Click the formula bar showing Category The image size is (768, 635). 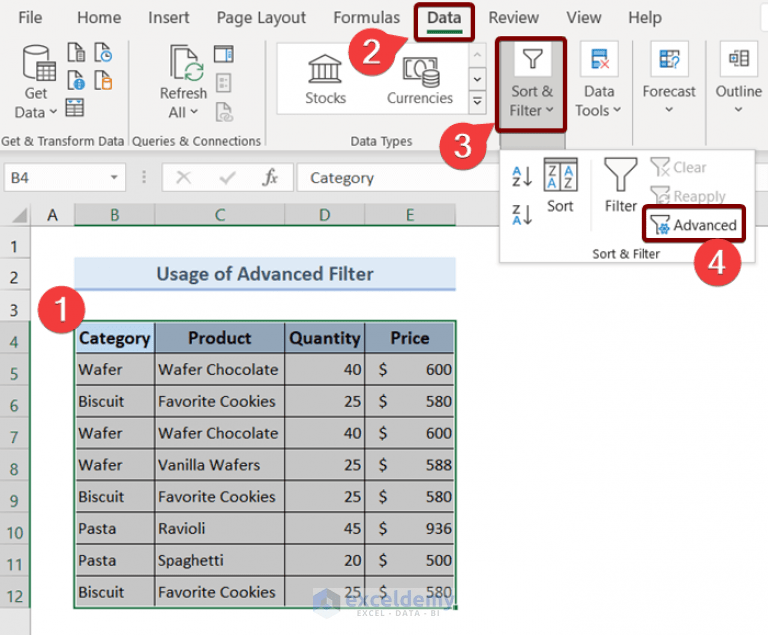pyautogui.click(x=397, y=177)
